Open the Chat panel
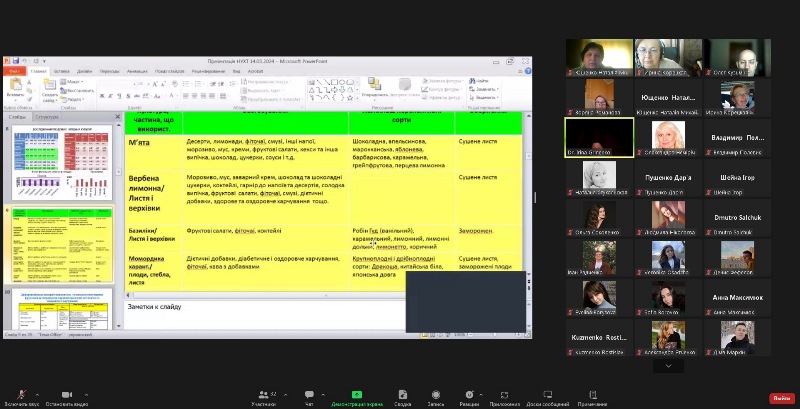Image resolution: width=800 pixels, height=409 pixels. tap(309, 395)
